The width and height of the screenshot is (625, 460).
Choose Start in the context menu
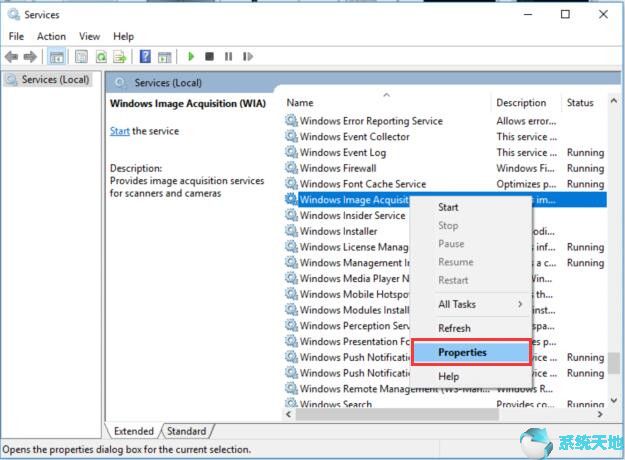point(471,207)
